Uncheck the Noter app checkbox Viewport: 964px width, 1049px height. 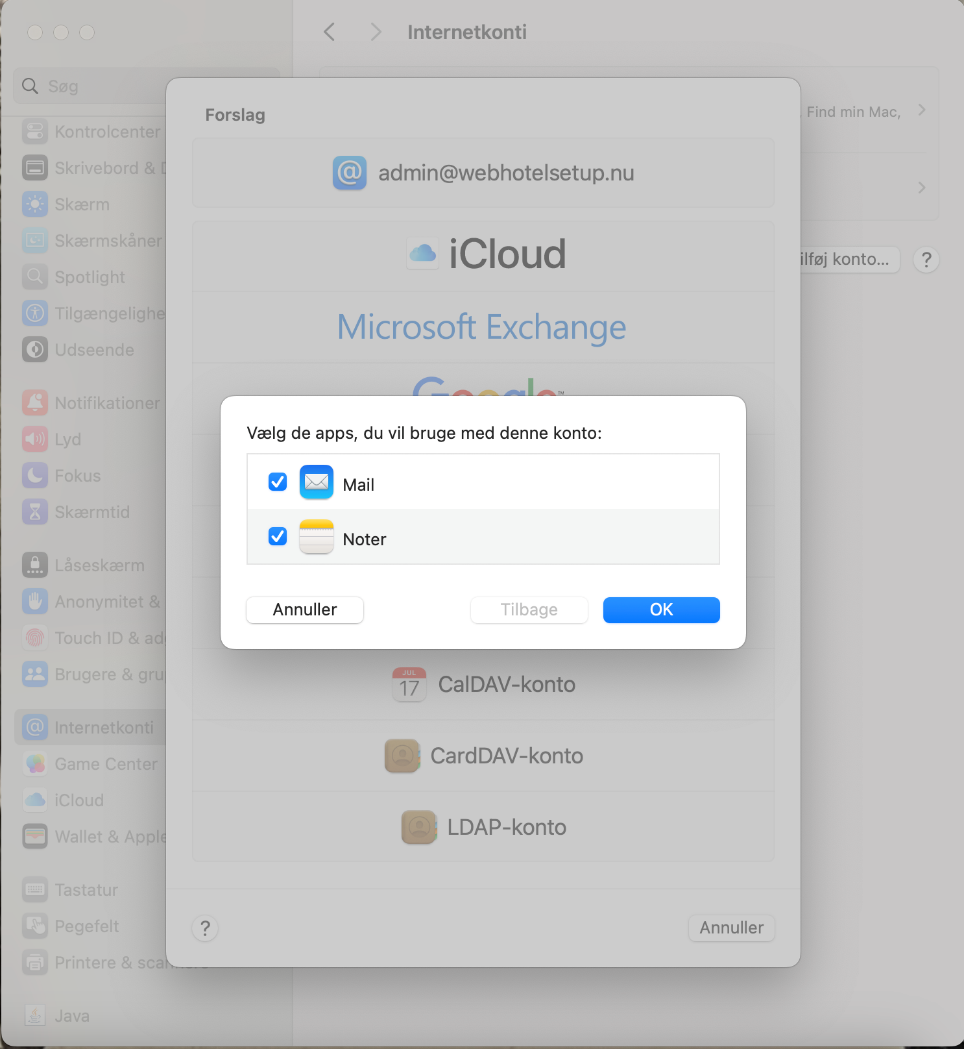click(x=278, y=537)
